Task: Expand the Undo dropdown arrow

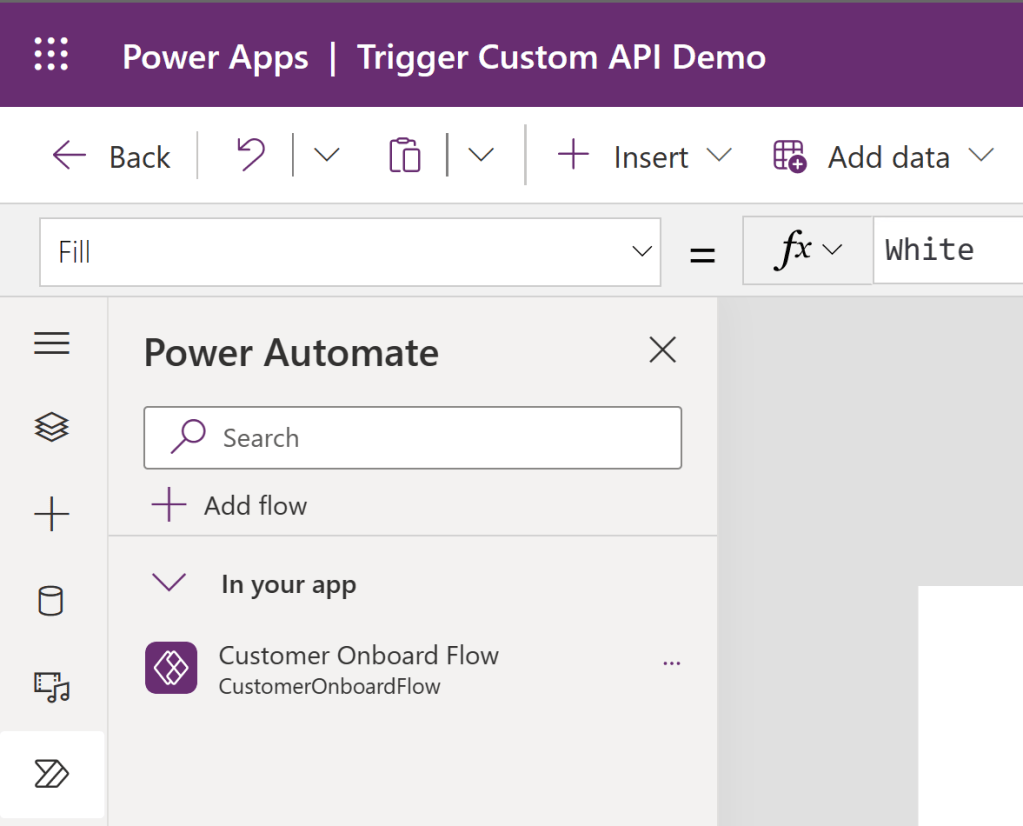Action: 326,156
